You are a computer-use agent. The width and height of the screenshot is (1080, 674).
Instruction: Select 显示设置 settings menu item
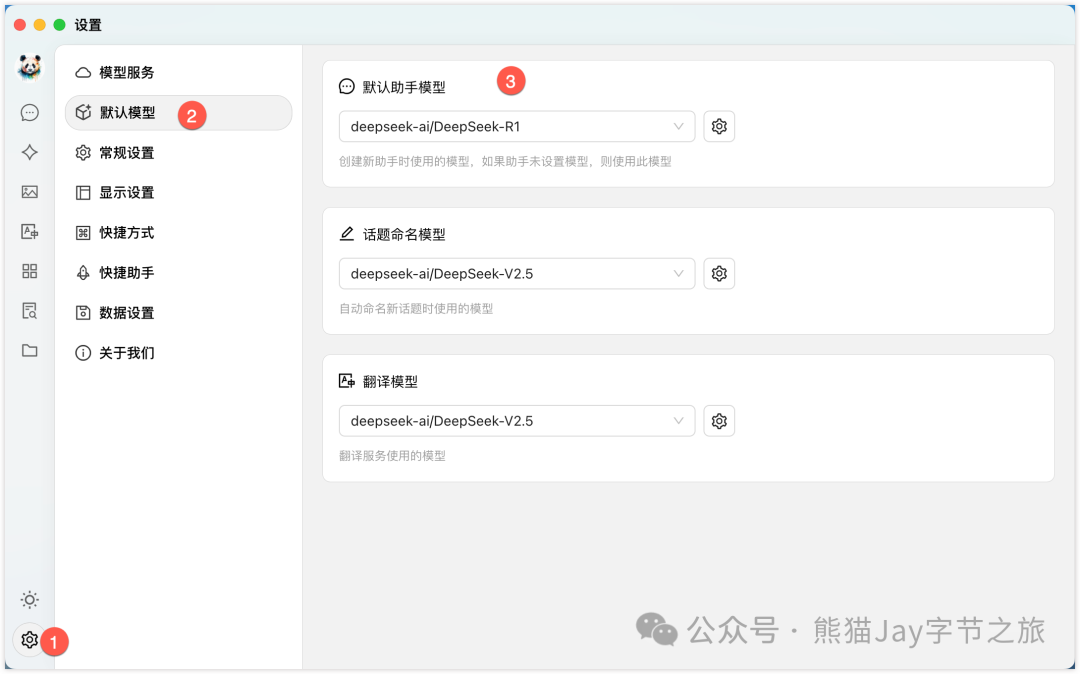tap(178, 193)
